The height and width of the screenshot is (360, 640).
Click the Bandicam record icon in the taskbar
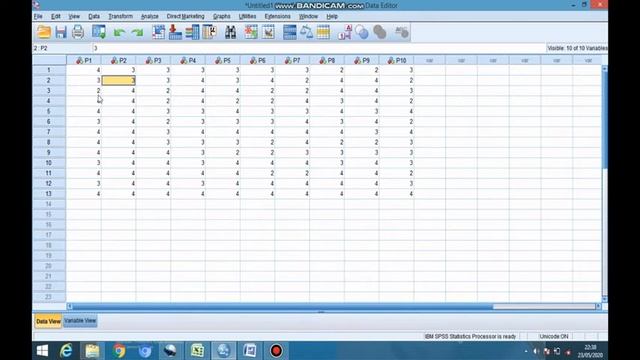(x=276, y=351)
